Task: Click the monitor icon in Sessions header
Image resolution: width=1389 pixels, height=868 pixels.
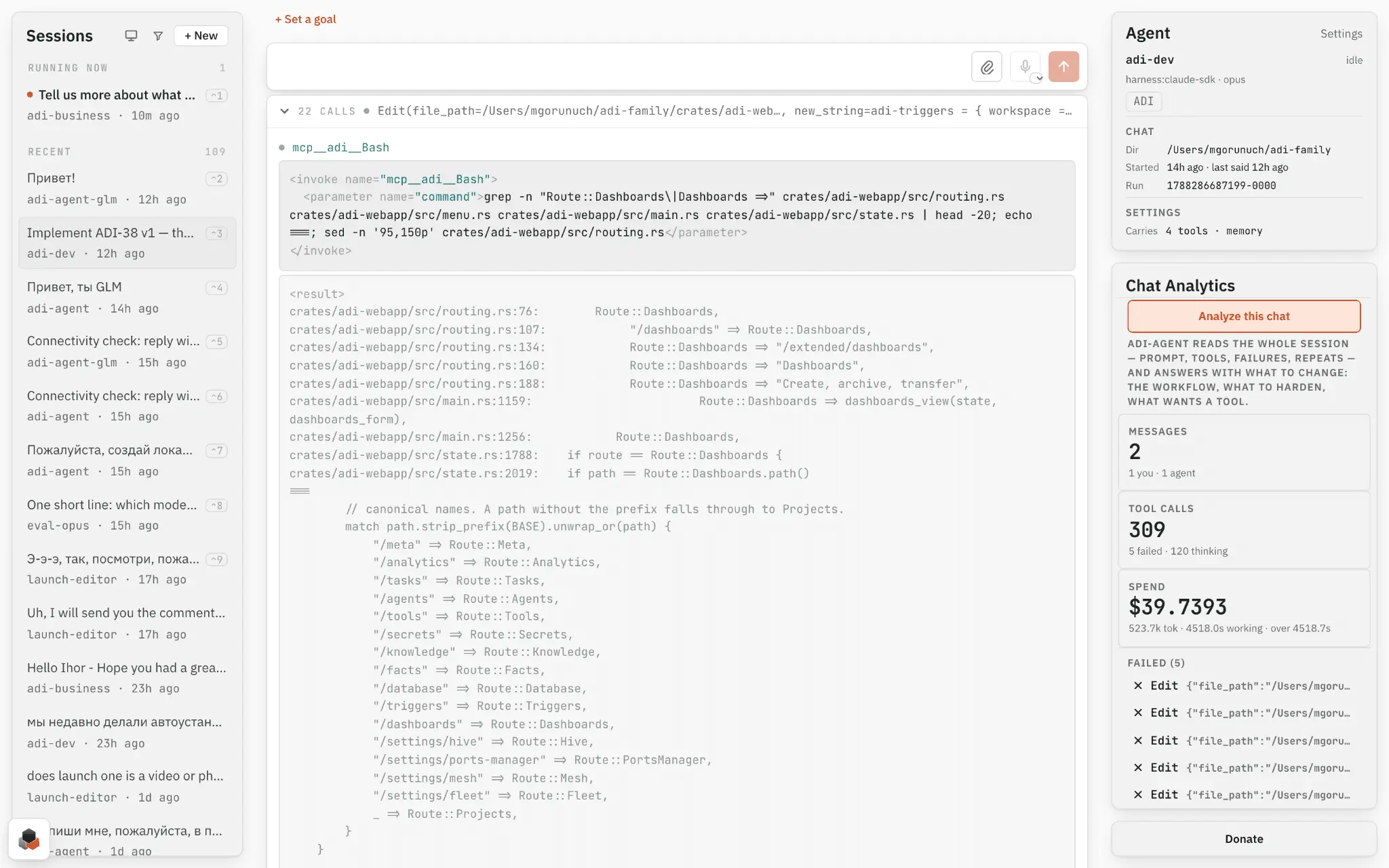Action: point(131,36)
